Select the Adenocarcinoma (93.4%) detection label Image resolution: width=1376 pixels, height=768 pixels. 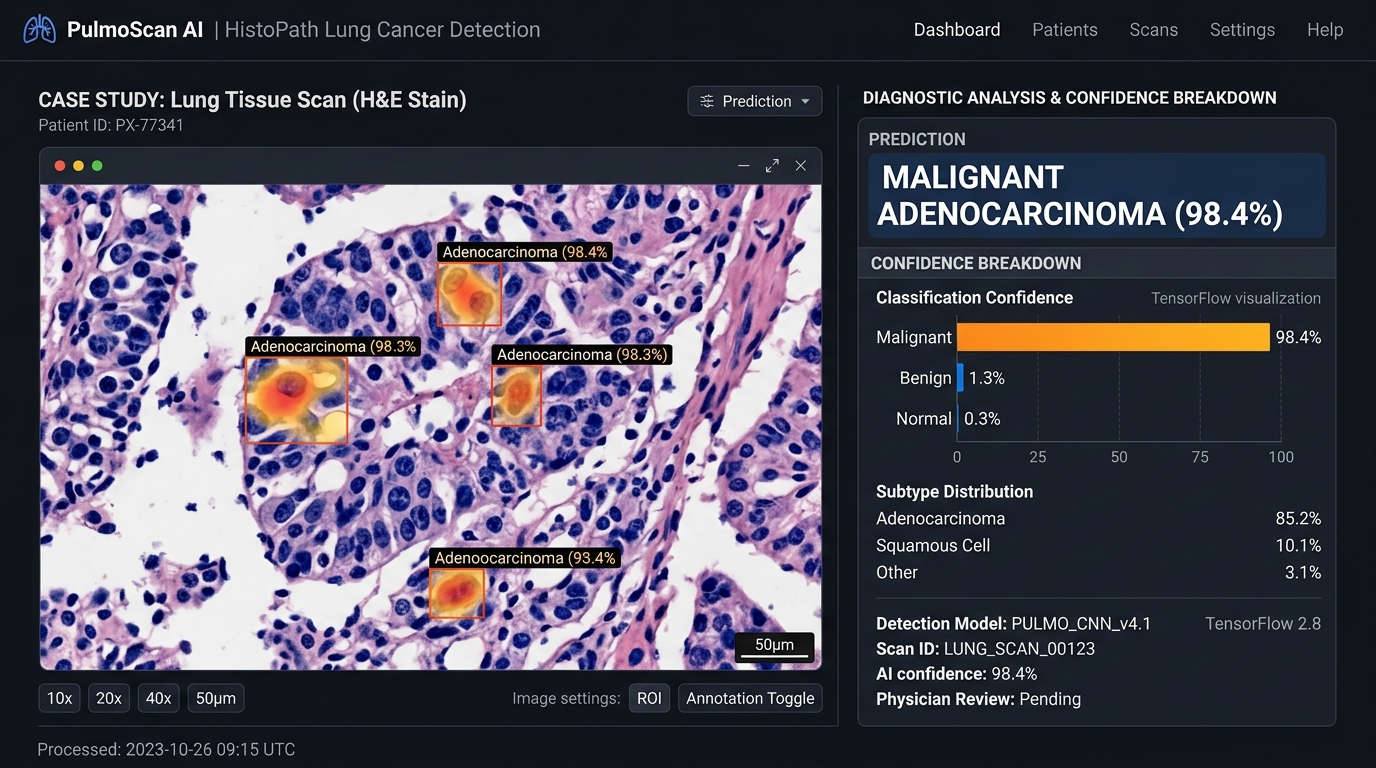tap(526, 558)
